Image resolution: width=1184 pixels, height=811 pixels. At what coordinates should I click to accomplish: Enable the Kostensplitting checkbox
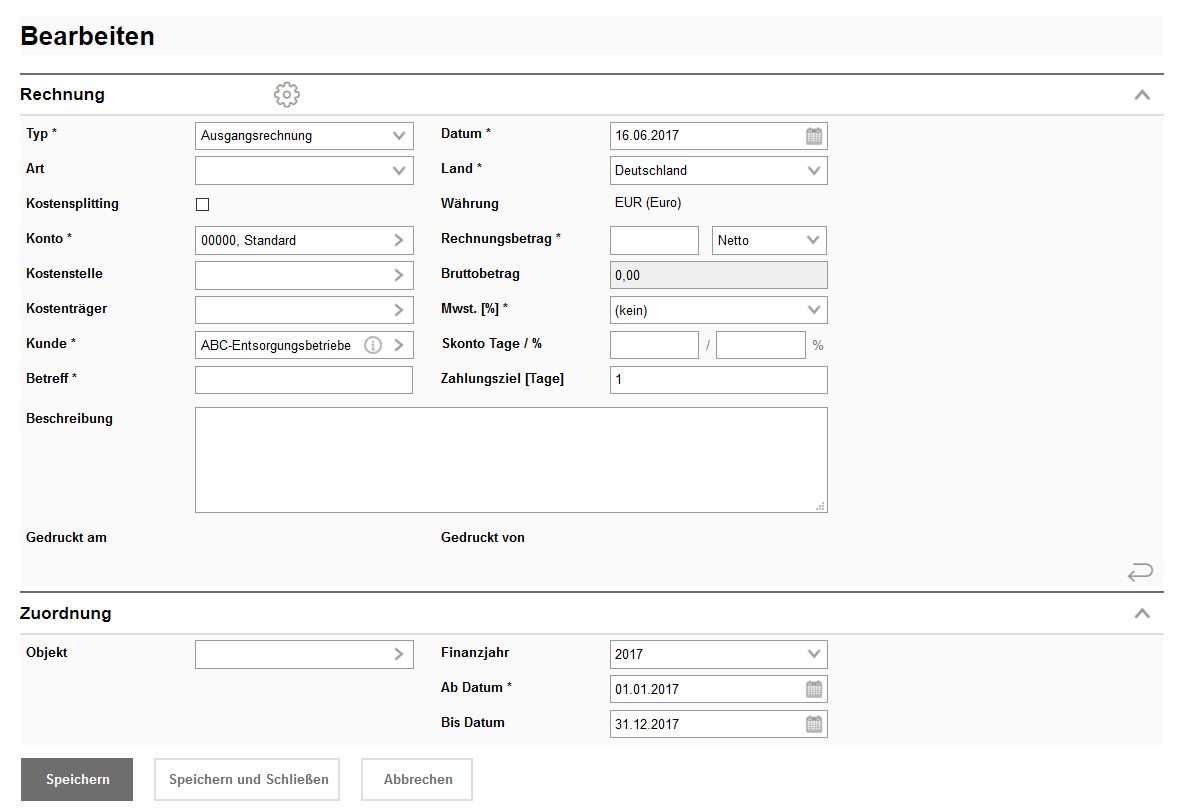tap(203, 205)
